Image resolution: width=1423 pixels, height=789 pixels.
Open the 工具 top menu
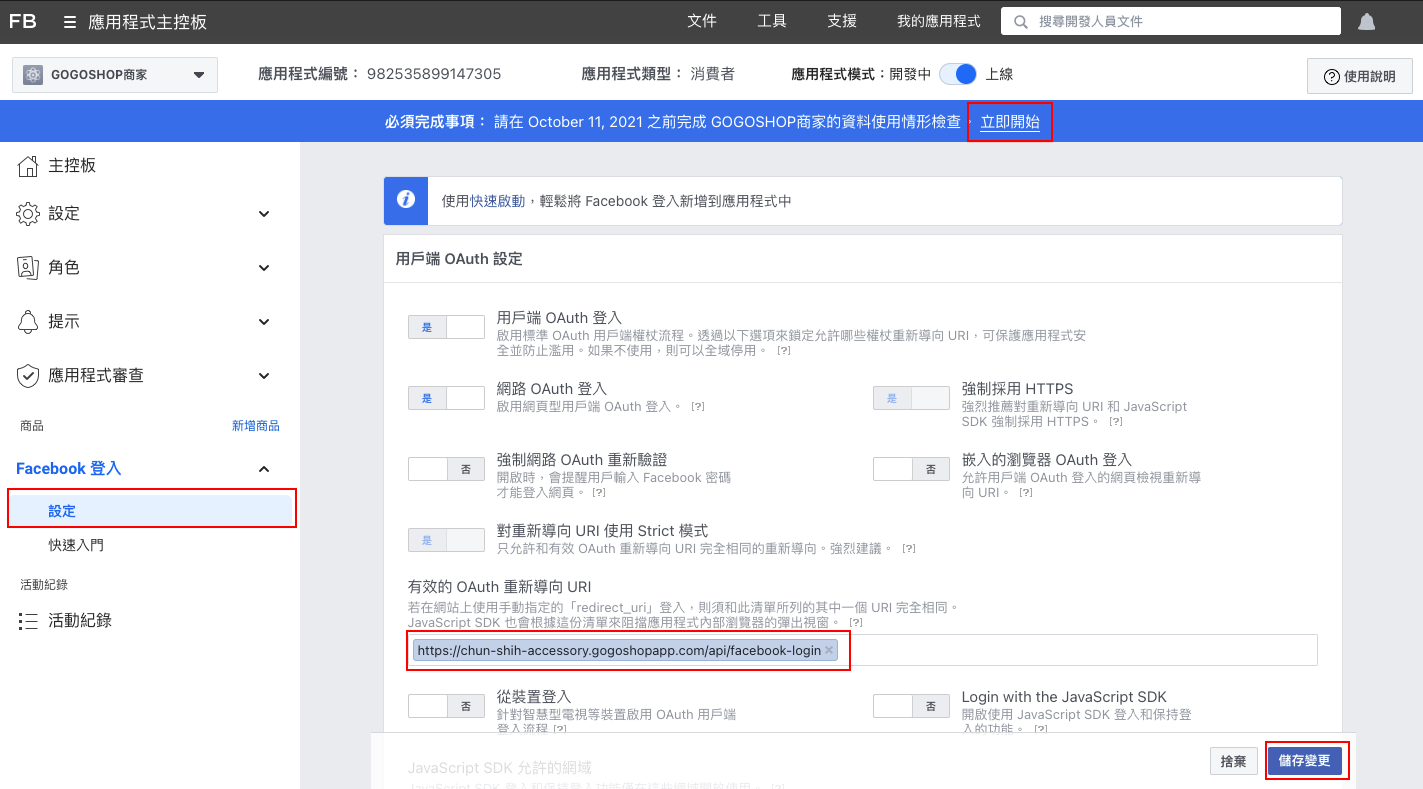(772, 21)
